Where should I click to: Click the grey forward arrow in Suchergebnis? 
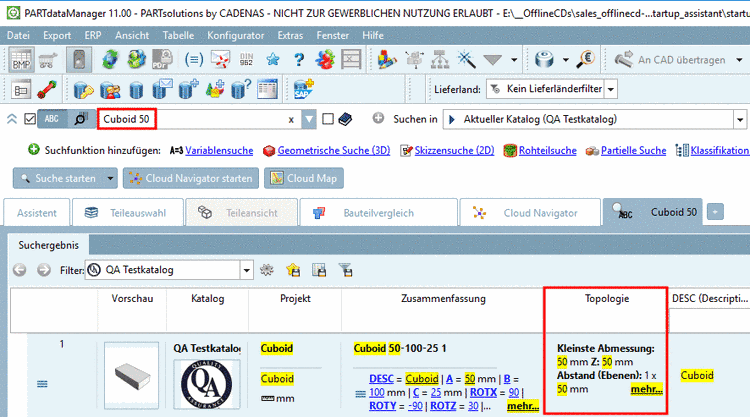pos(44,270)
